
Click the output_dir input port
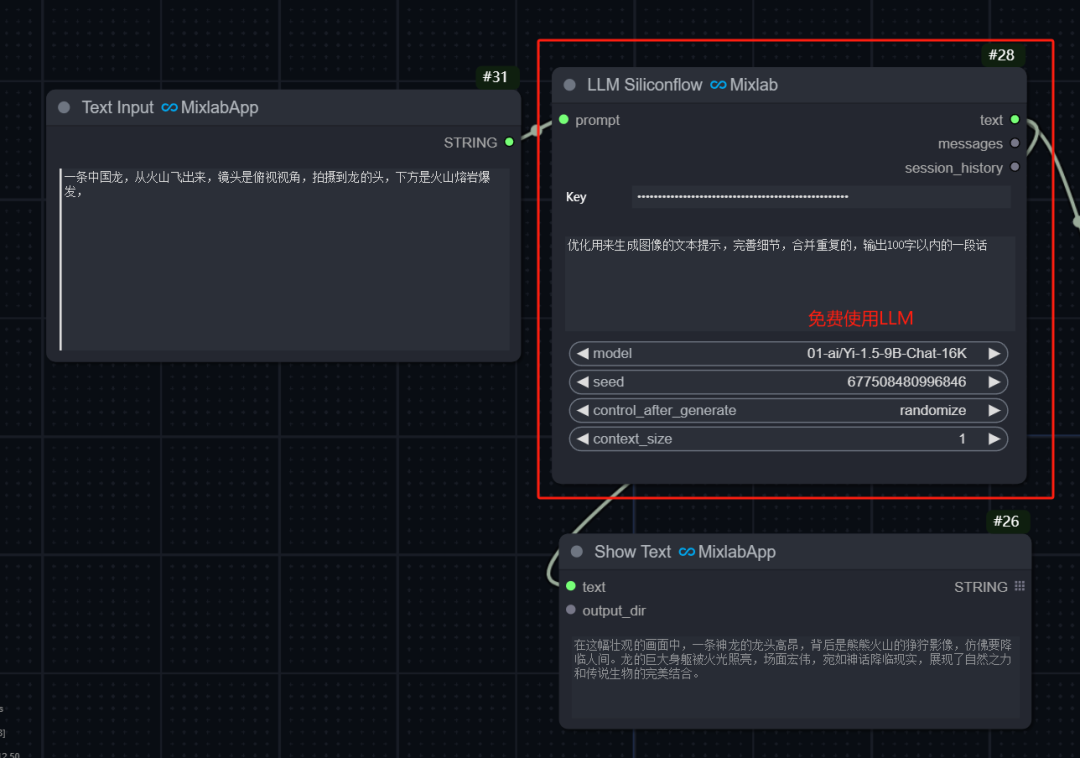click(x=571, y=610)
